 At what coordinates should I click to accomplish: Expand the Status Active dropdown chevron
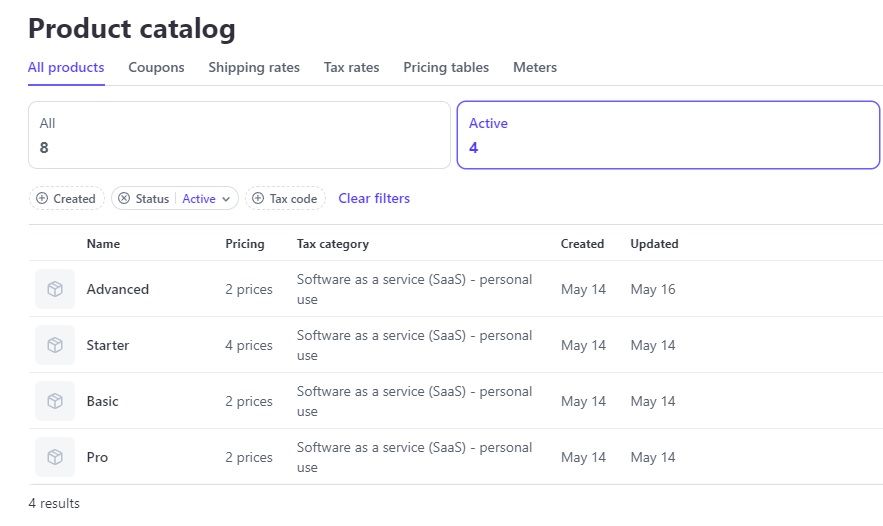point(226,199)
